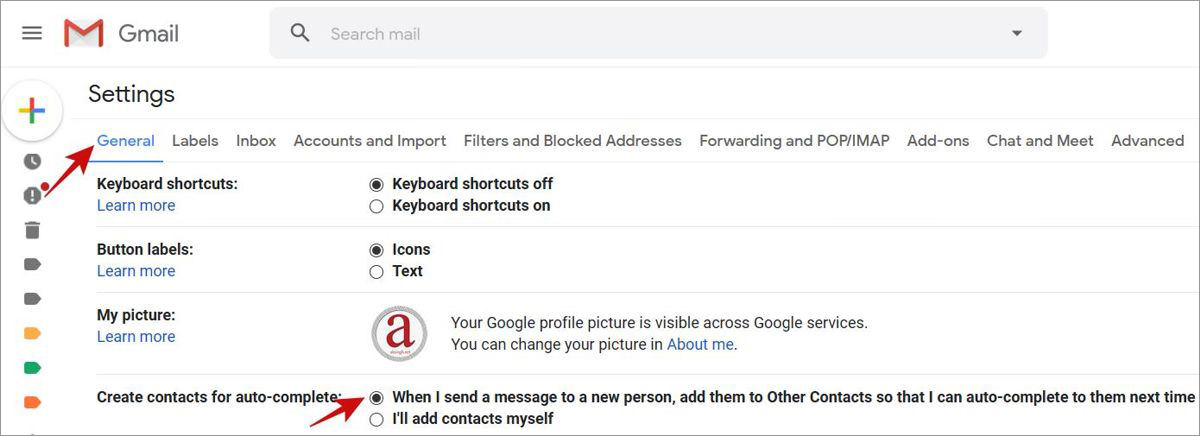Image resolution: width=1200 pixels, height=436 pixels.
Task: Follow the About me link
Action: click(700, 344)
